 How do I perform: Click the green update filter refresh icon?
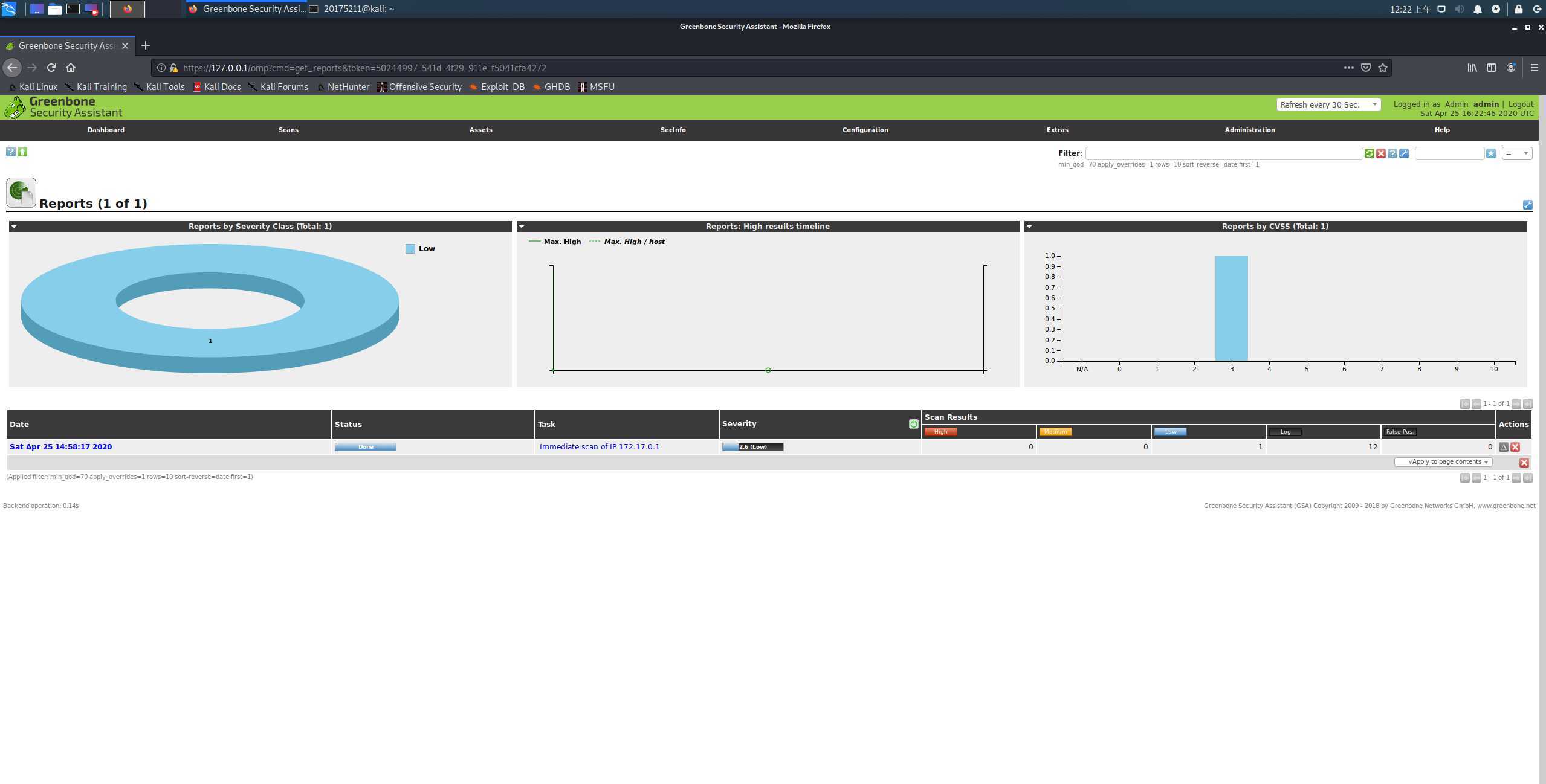1369,153
